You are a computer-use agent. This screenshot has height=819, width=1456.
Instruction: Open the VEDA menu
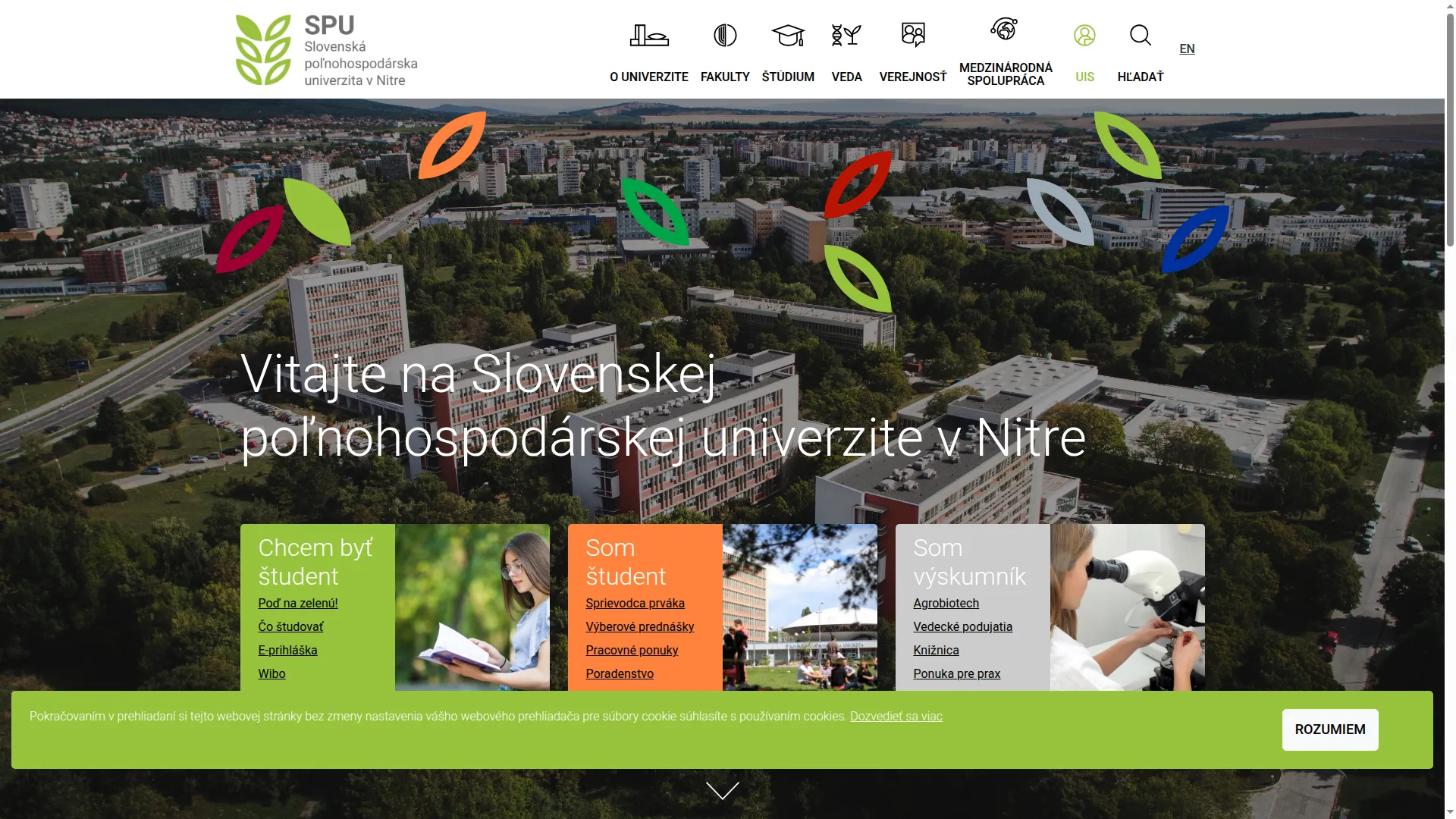846,77
